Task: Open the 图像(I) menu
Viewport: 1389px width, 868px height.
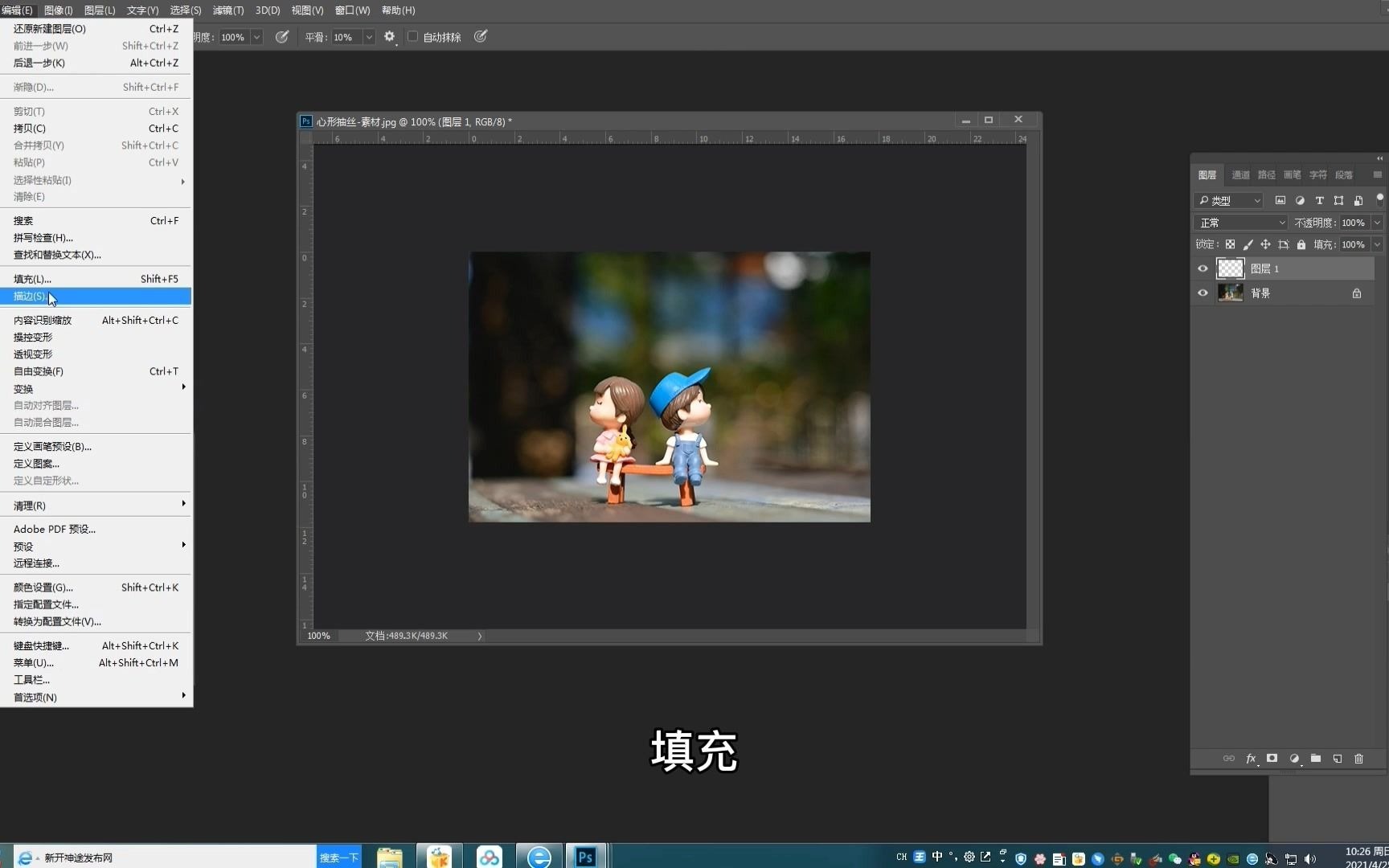Action: tap(58, 10)
